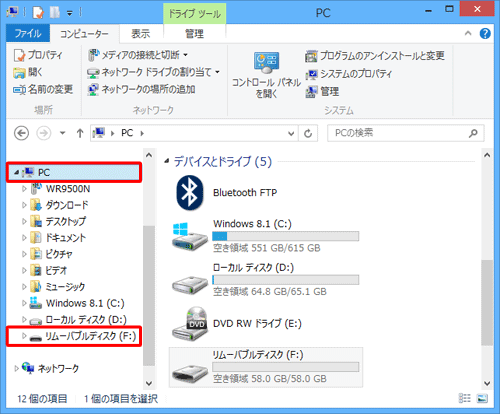Viewport: 500px width, 414px height.
Task: Switch to the 表示 tab
Action: click(141, 34)
